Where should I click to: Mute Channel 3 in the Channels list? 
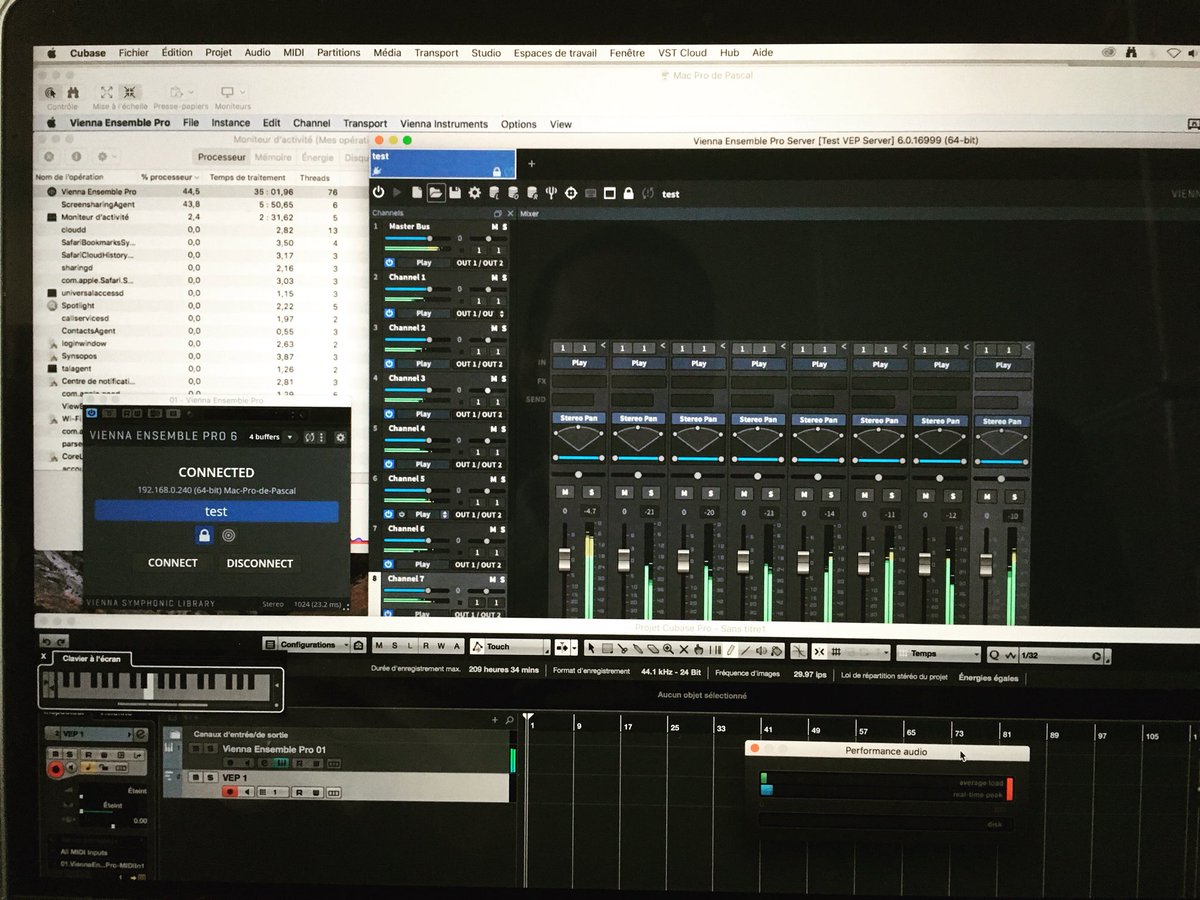pos(494,378)
